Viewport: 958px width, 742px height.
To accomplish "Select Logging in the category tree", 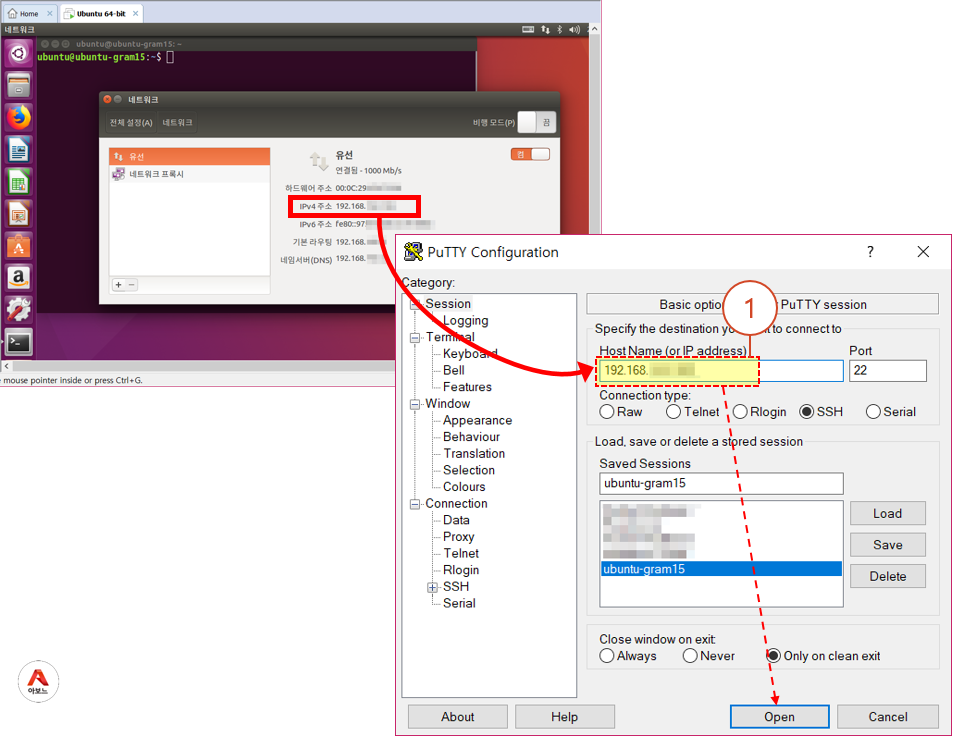I will (x=465, y=320).
